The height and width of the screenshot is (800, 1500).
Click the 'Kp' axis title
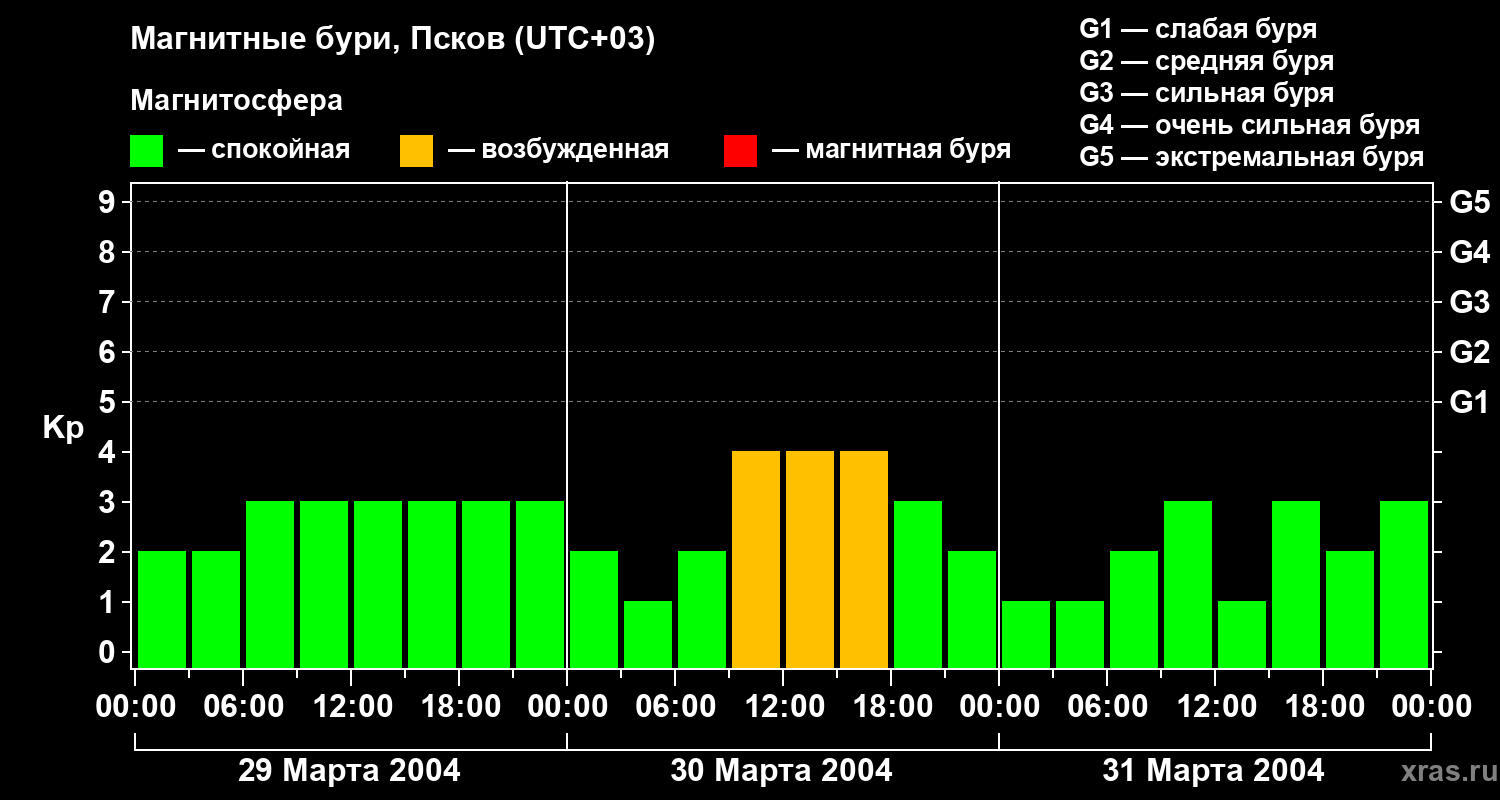63,429
